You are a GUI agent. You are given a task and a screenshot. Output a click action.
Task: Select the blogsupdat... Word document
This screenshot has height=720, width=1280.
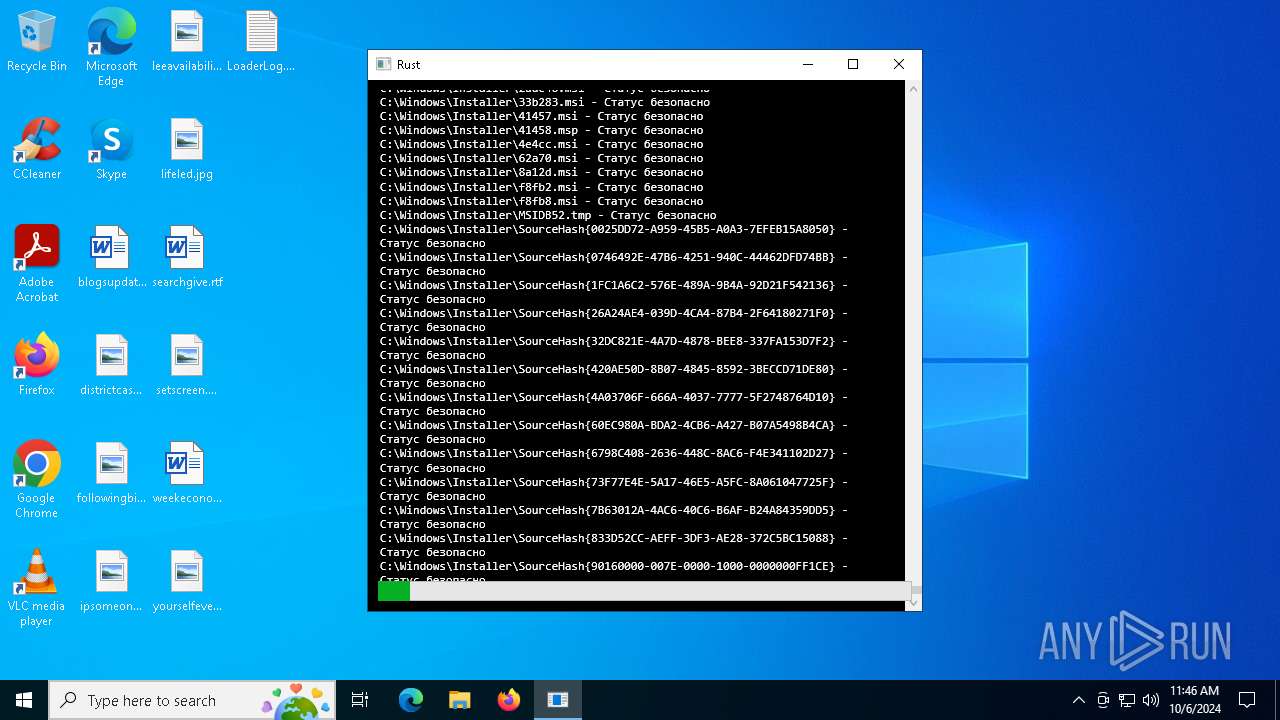(111, 258)
